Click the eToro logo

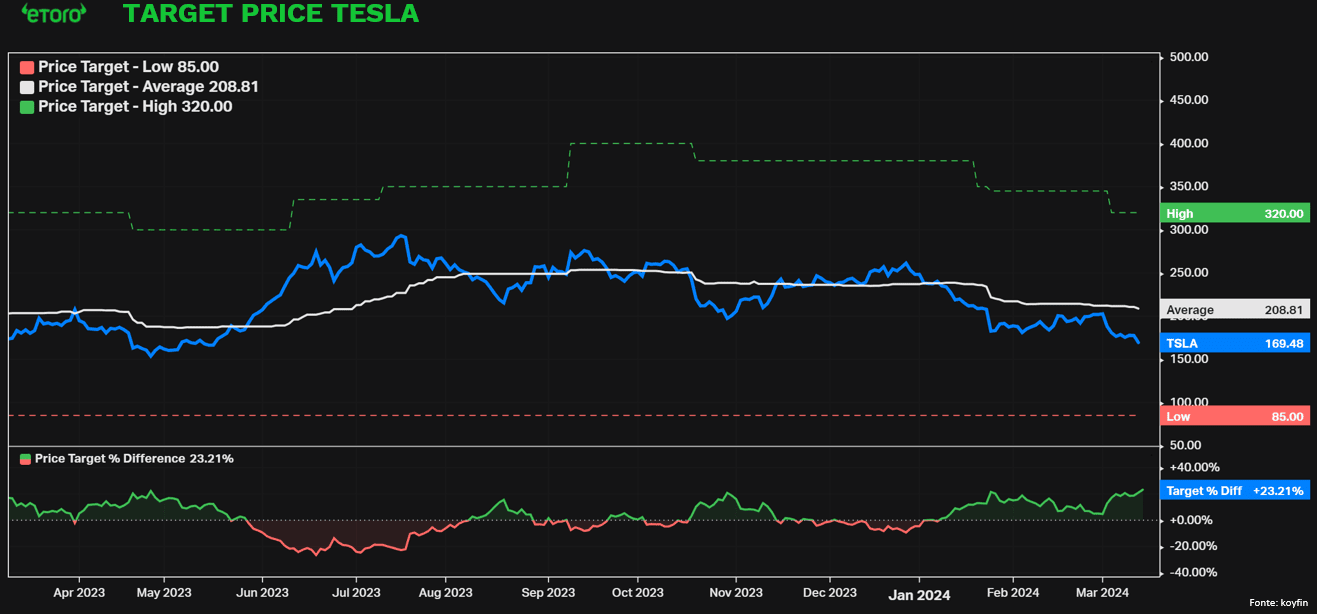54,13
